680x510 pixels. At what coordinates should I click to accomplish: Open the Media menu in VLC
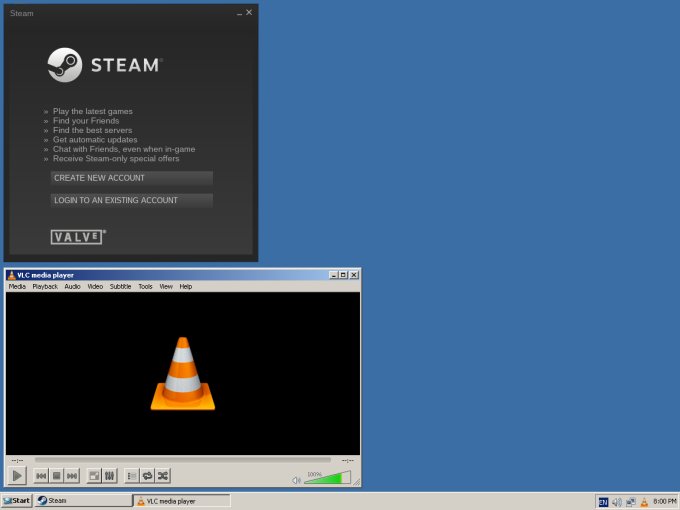pyautogui.click(x=17, y=287)
